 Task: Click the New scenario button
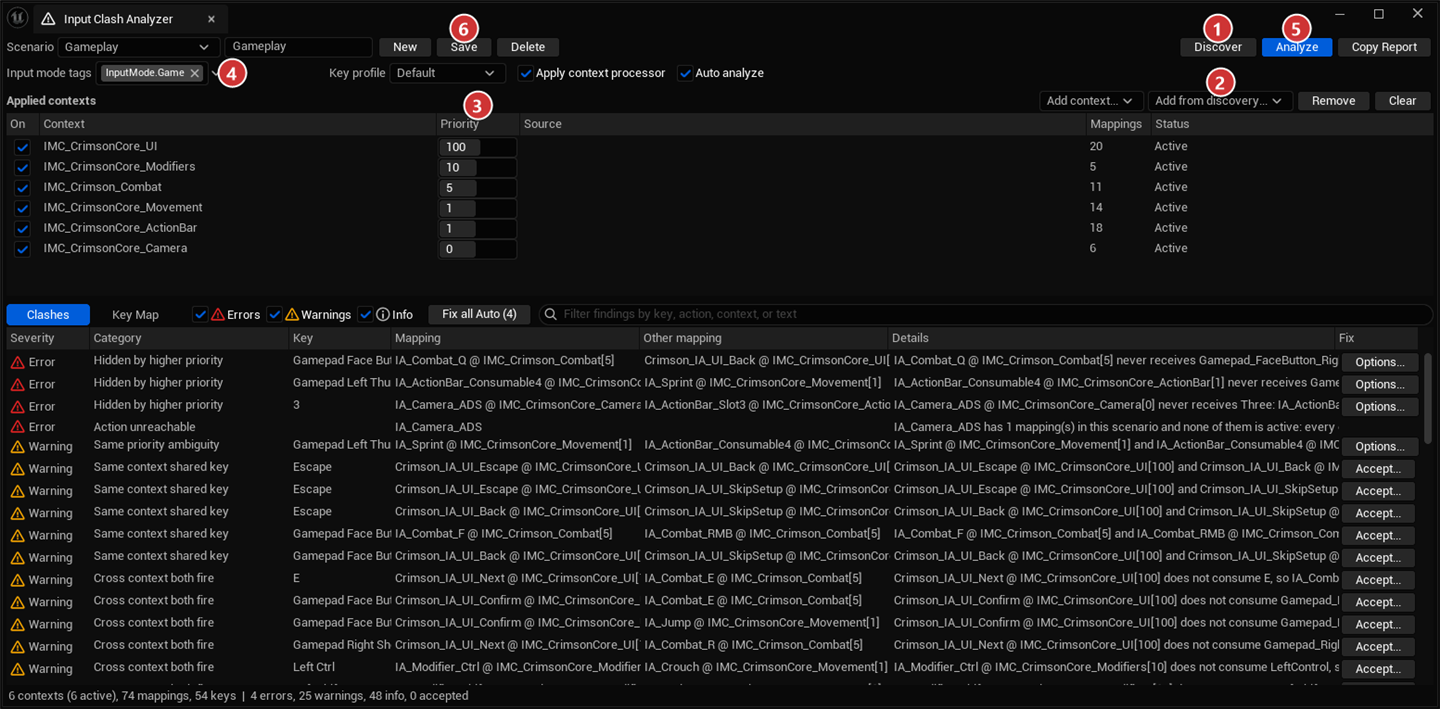pos(405,47)
